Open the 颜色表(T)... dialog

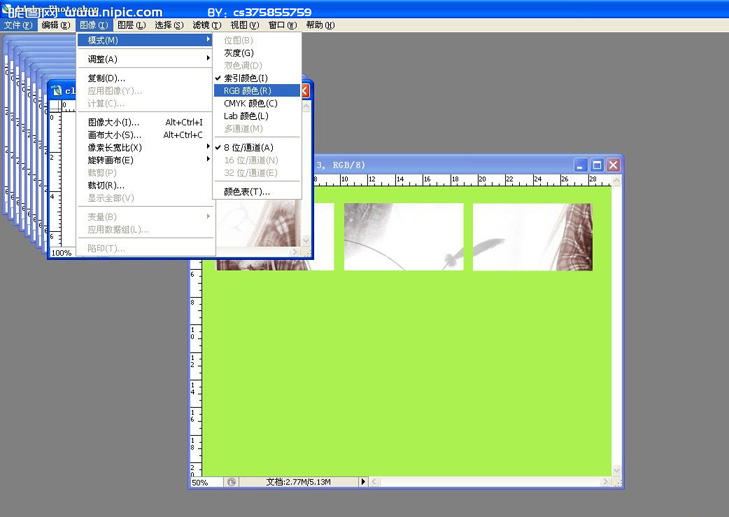click(257, 192)
